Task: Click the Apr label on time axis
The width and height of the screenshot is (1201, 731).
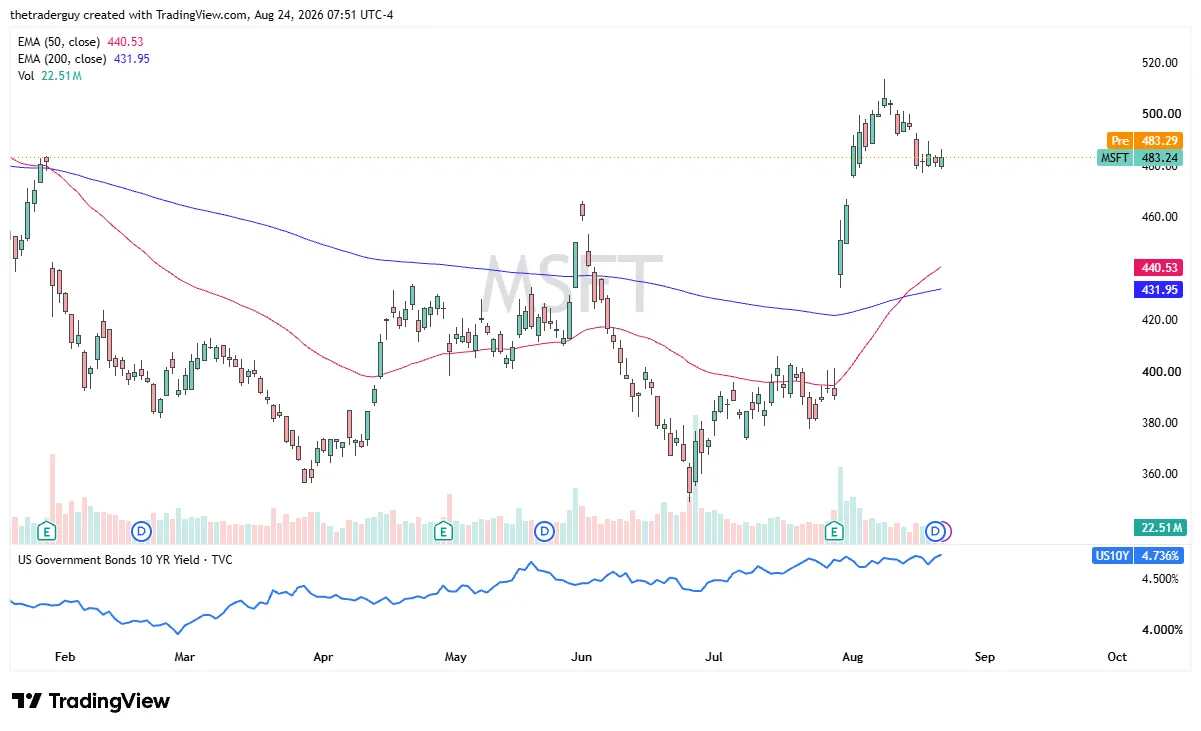Action: (x=322, y=657)
